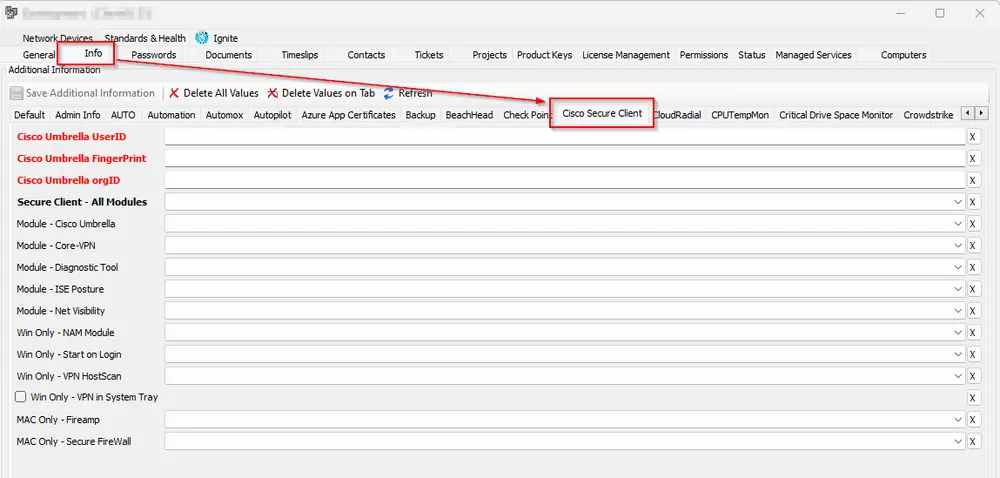Viewport: 1000px width, 478px height.
Task: Clear the Cisco Umbrella UserID value X
Action: [973, 137]
